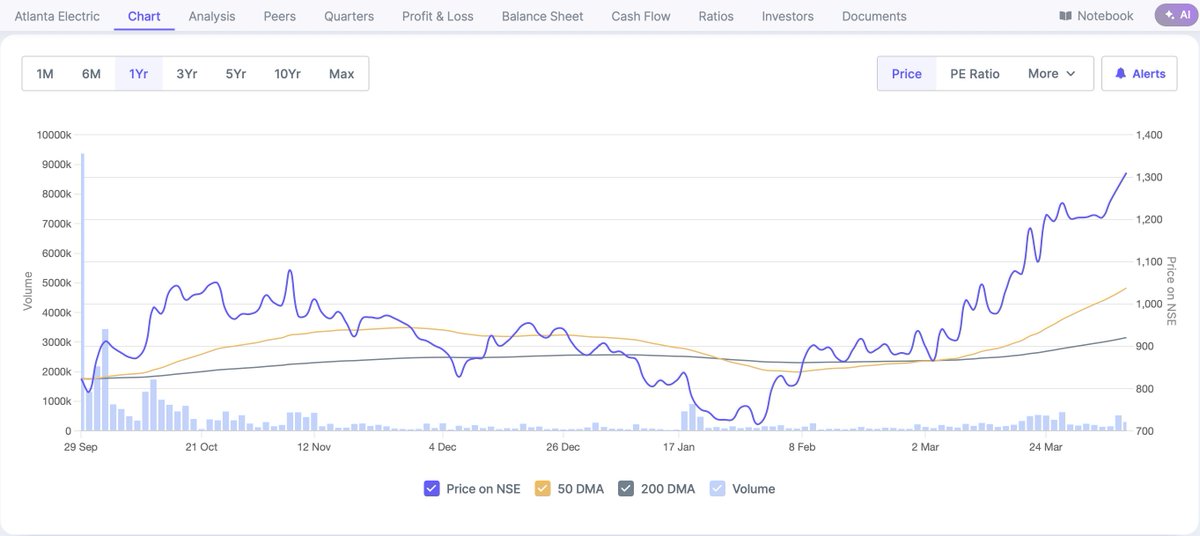
Task: Click the 1,000 price axis value
Action: [1149, 304]
